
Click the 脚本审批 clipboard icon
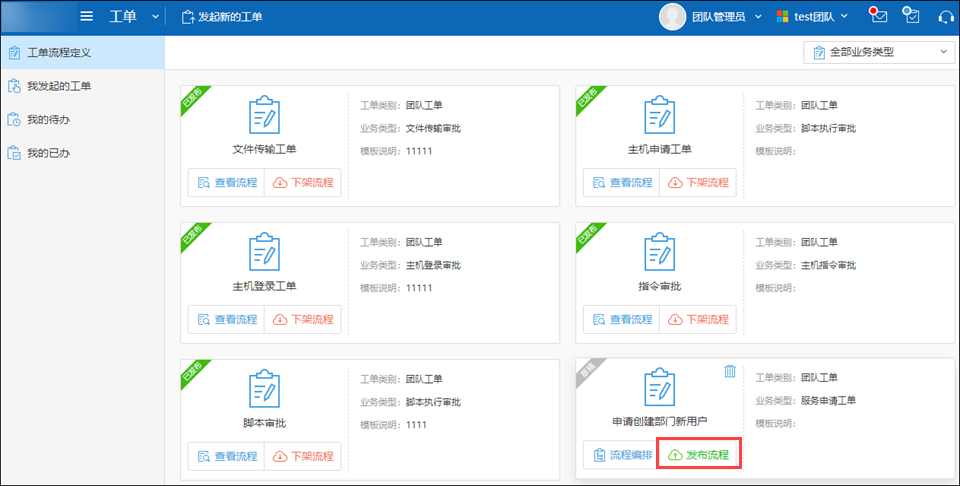click(x=264, y=389)
